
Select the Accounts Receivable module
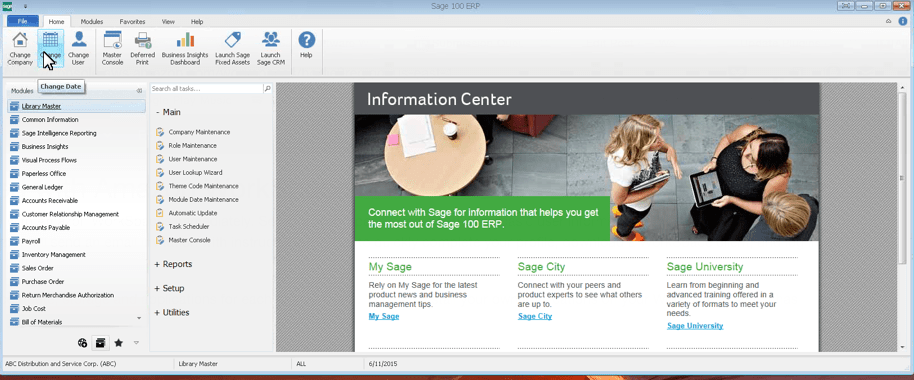coord(76,200)
